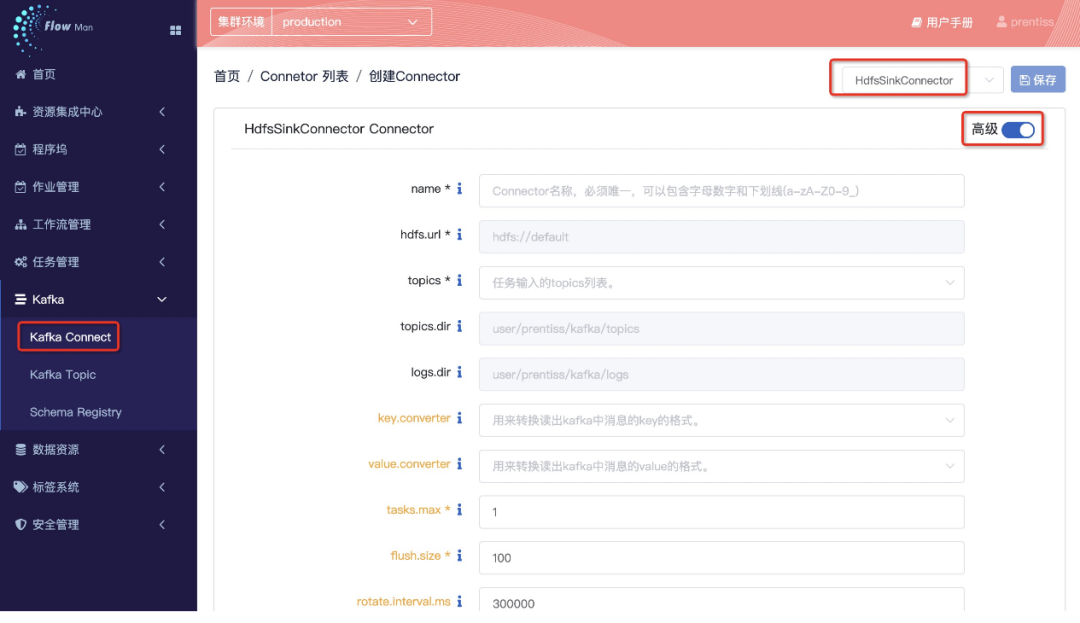Screen dimensions: 1080x623
Task: Expand the 安全管理 menu chevron
Action: point(162,525)
